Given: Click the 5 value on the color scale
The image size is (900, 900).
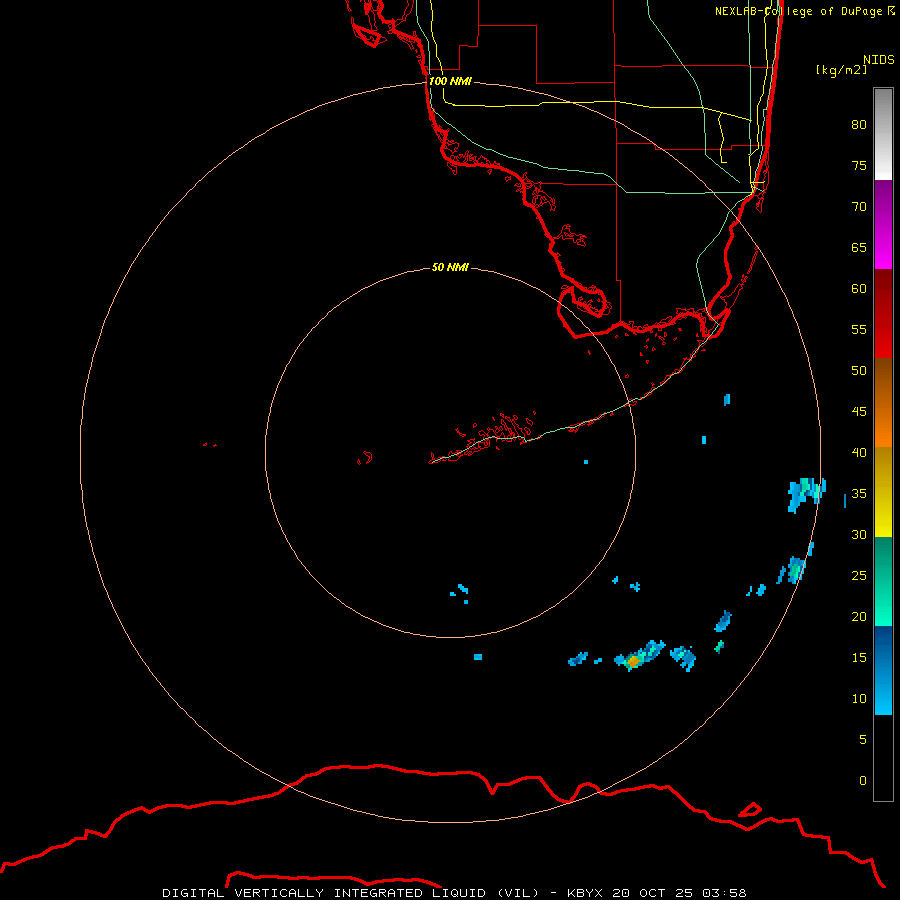Looking at the screenshot, I should click(x=863, y=739).
